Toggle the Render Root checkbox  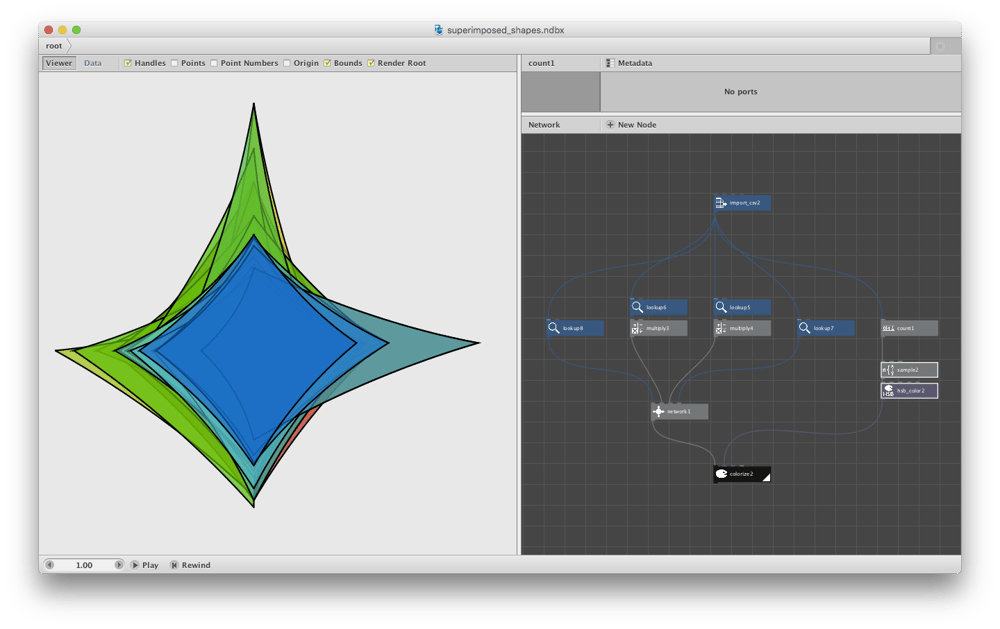click(x=371, y=63)
